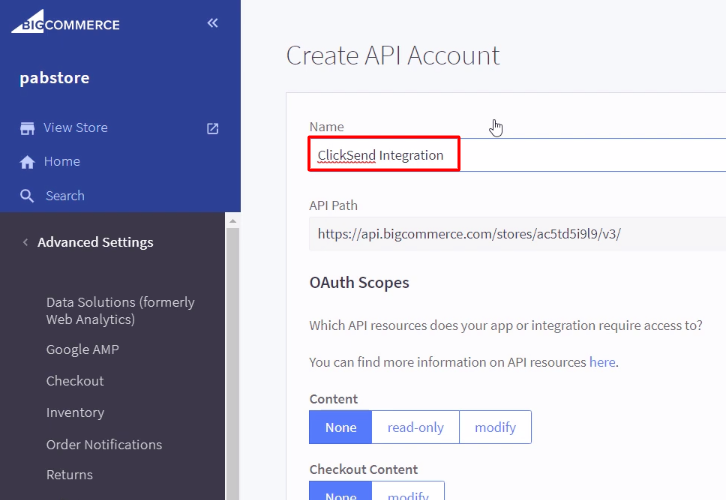
Task: Click the Content scope label
Action: click(x=333, y=399)
